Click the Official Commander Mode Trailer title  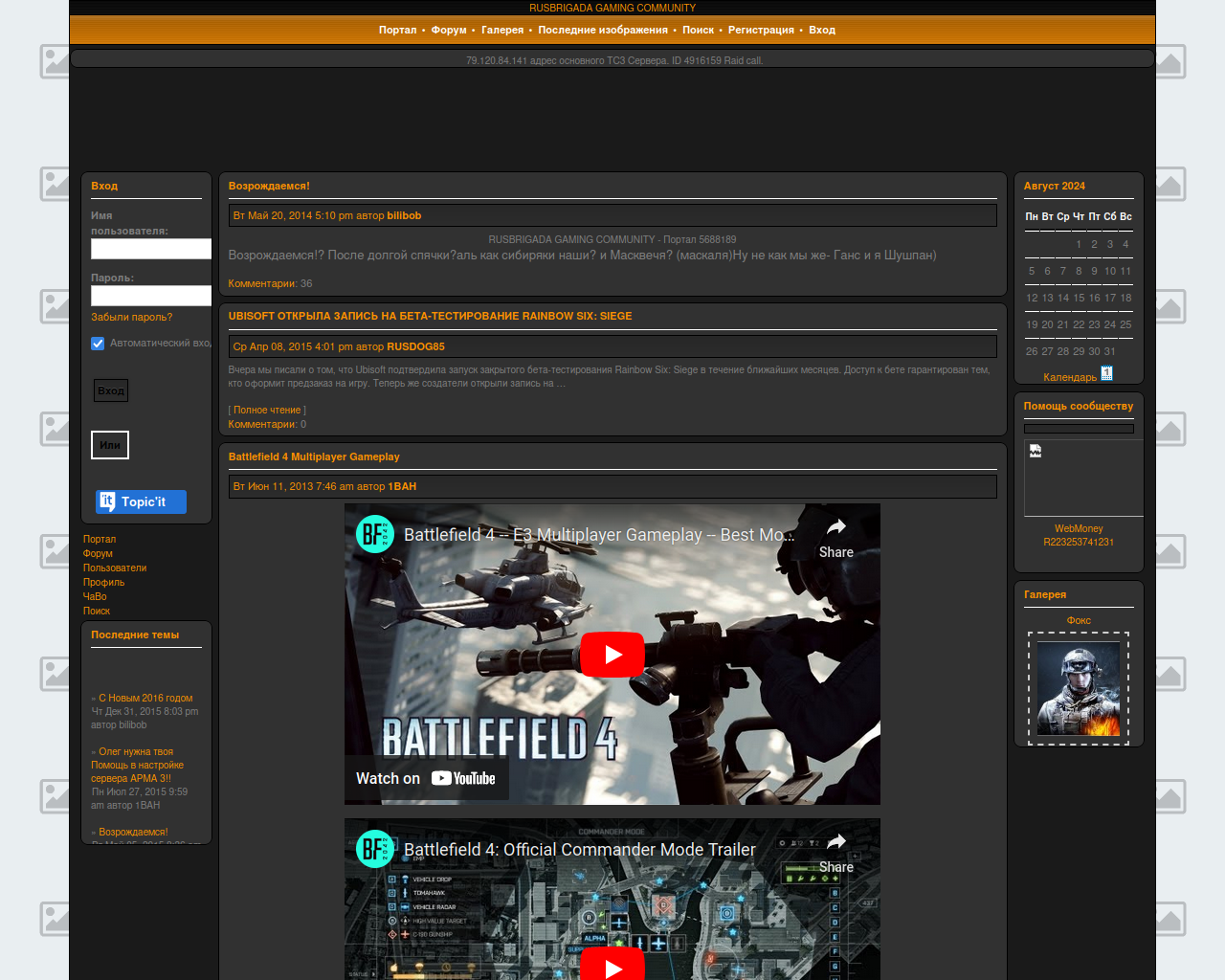tap(580, 850)
